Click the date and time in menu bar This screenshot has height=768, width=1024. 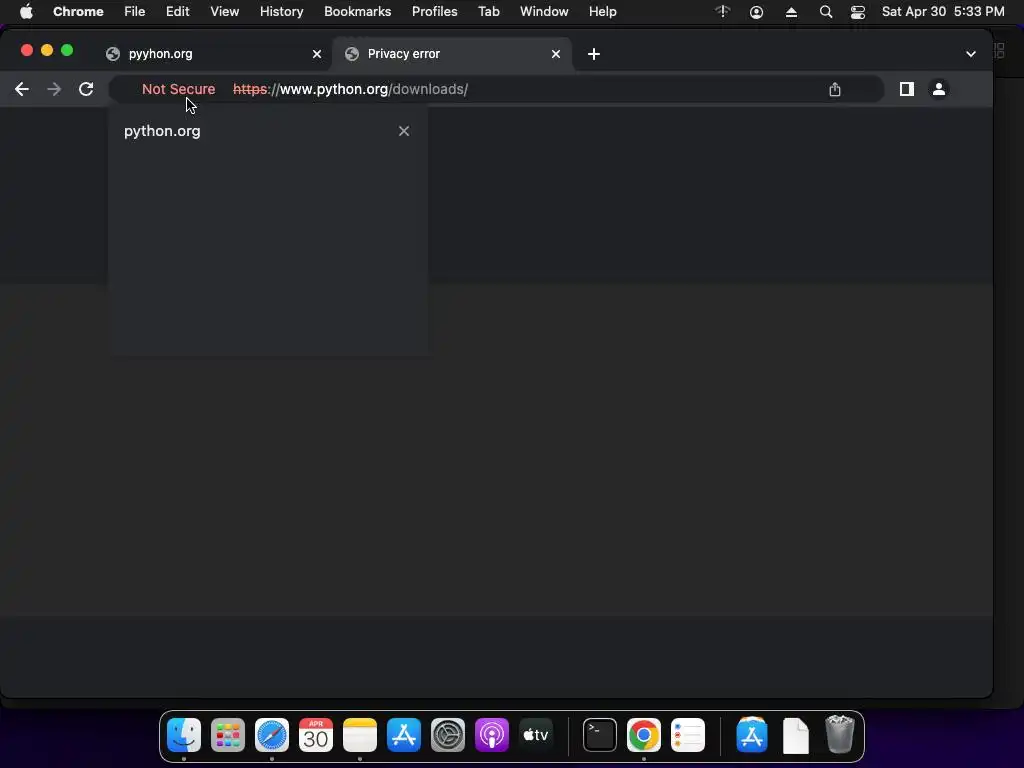943,12
